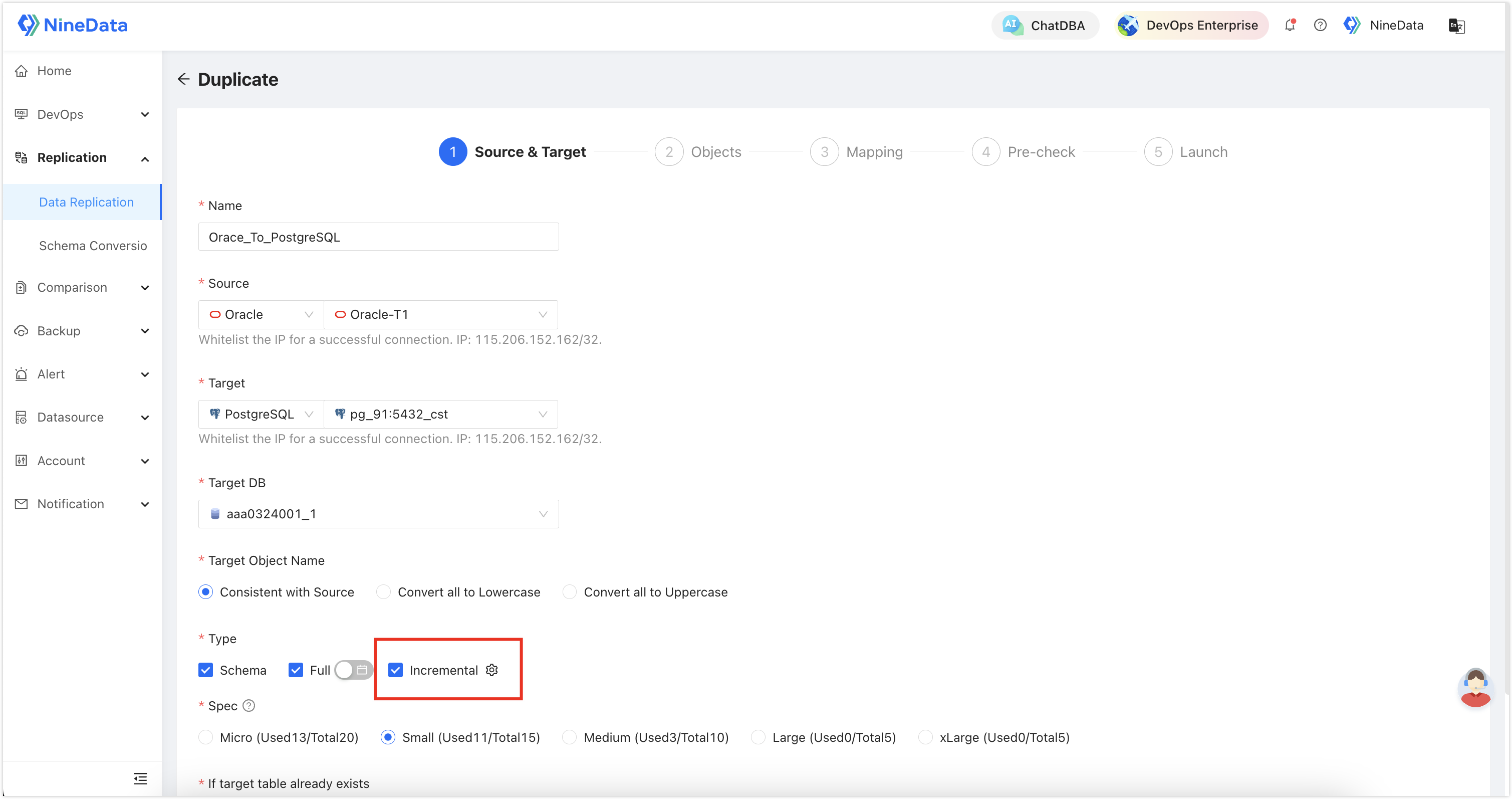Click the ChatDBA AI icon
This screenshot has width=1512, height=799.
[x=1012, y=25]
